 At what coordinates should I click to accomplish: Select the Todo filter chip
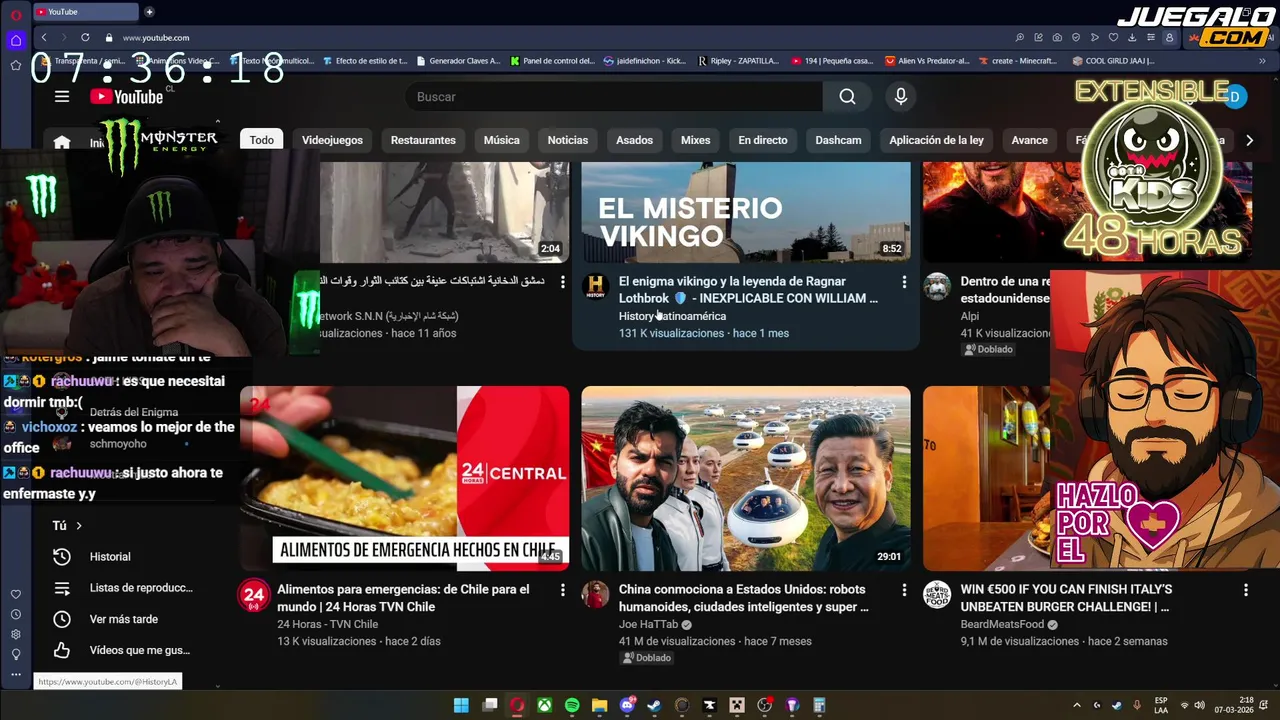pyautogui.click(x=262, y=140)
